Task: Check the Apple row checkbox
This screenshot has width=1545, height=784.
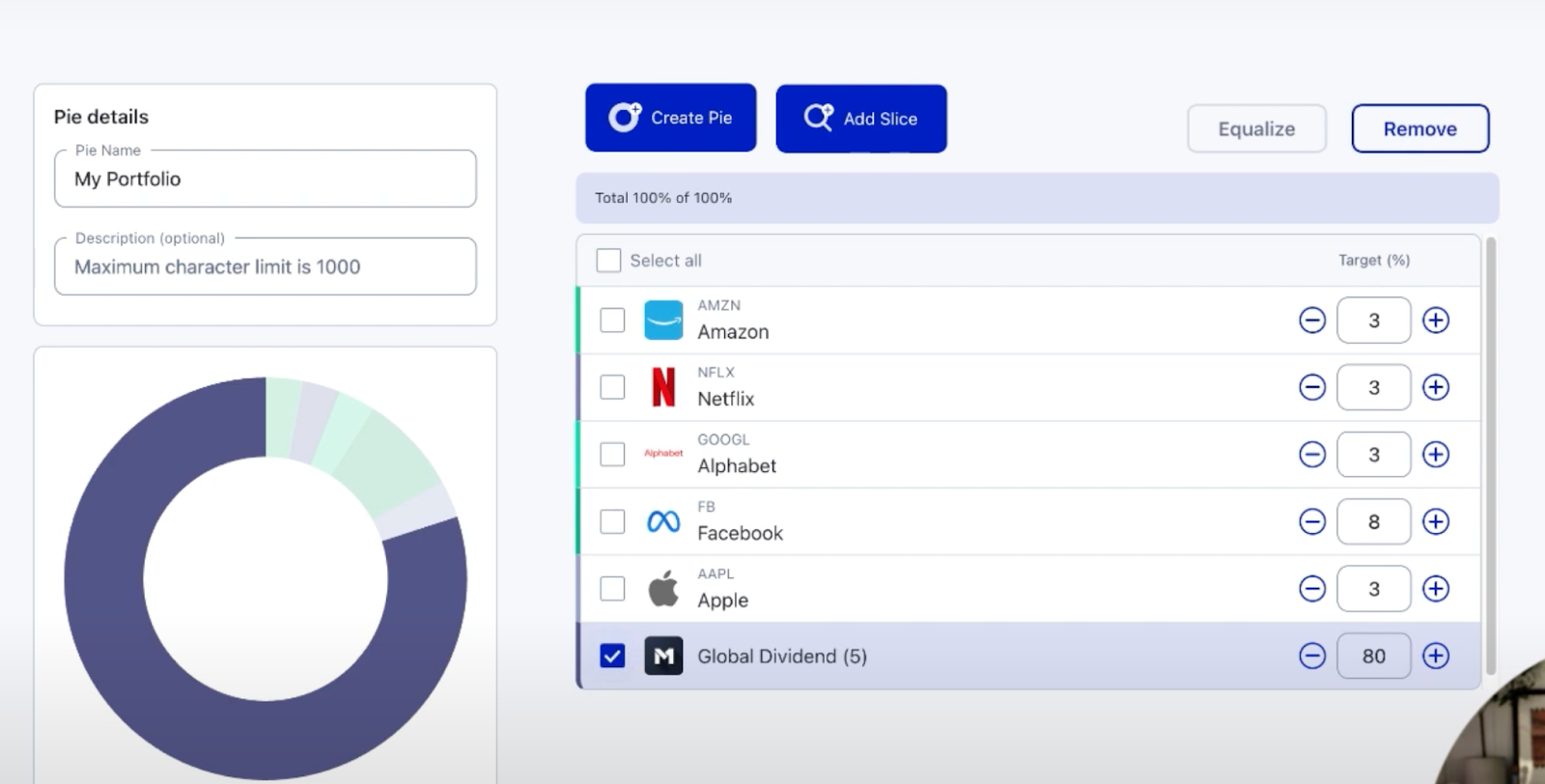Action: (x=612, y=588)
